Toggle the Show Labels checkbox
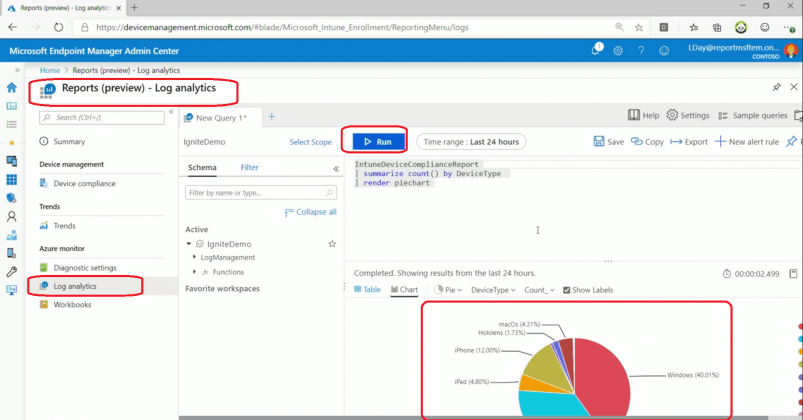Image resolution: width=803 pixels, height=420 pixels. (x=567, y=290)
